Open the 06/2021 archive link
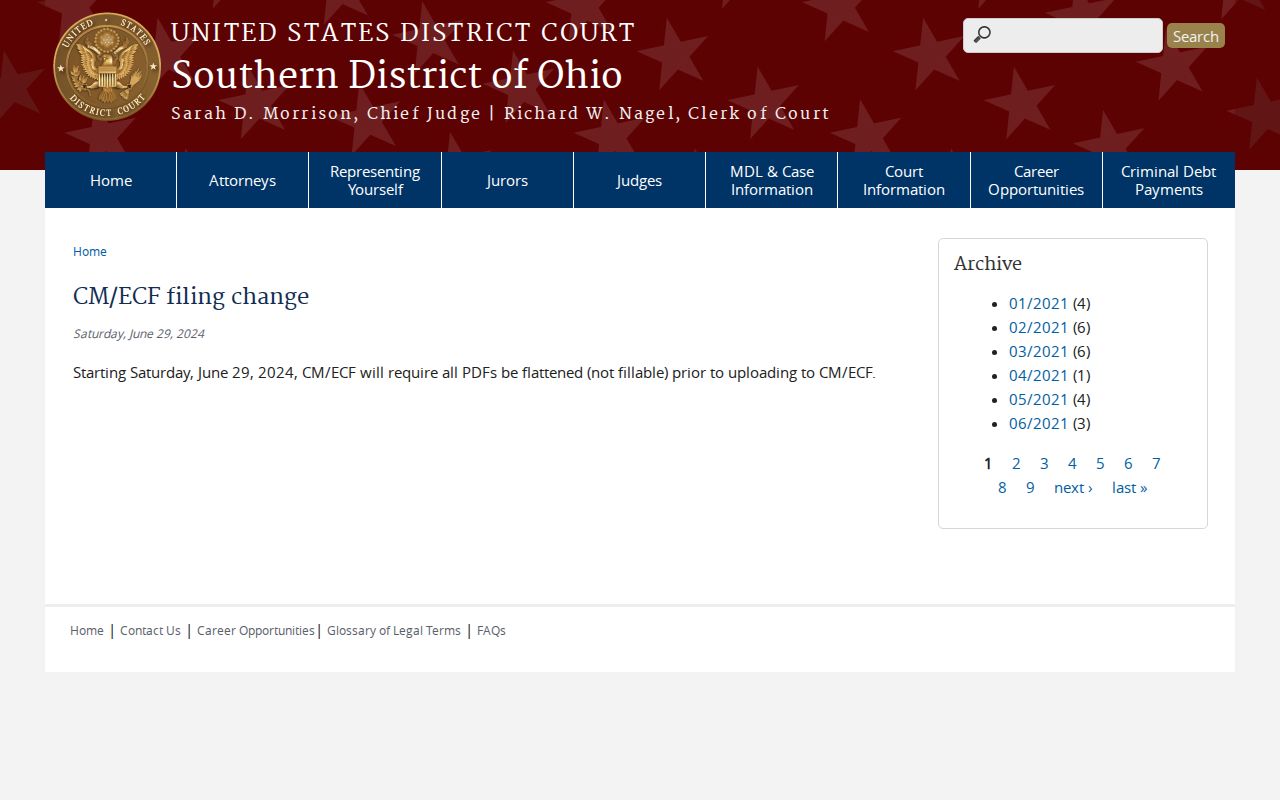This screenshot has width=1280, height=800. point(1038,423)
